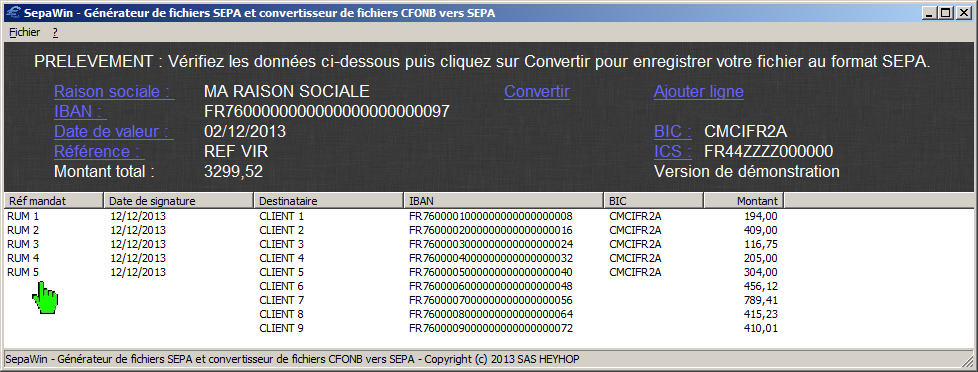
Task: Click the Ajouter ligne link
Action: point(699,92)
